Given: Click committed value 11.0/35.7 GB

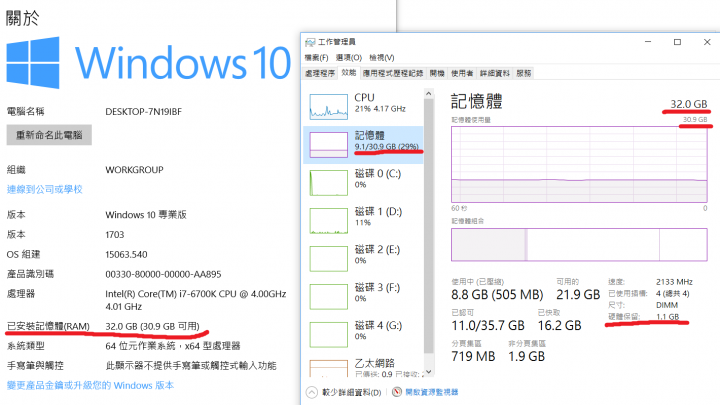Looking at the screenshot, I should click(488, 326).
